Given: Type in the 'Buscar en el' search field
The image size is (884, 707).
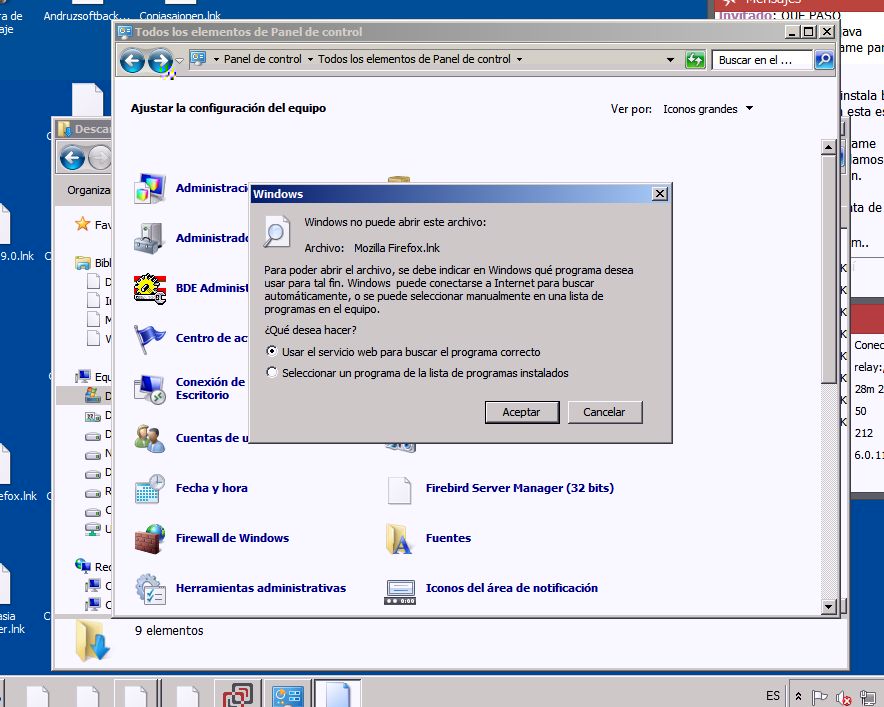Looking at the screenshot, I should [x=762, y=60].
